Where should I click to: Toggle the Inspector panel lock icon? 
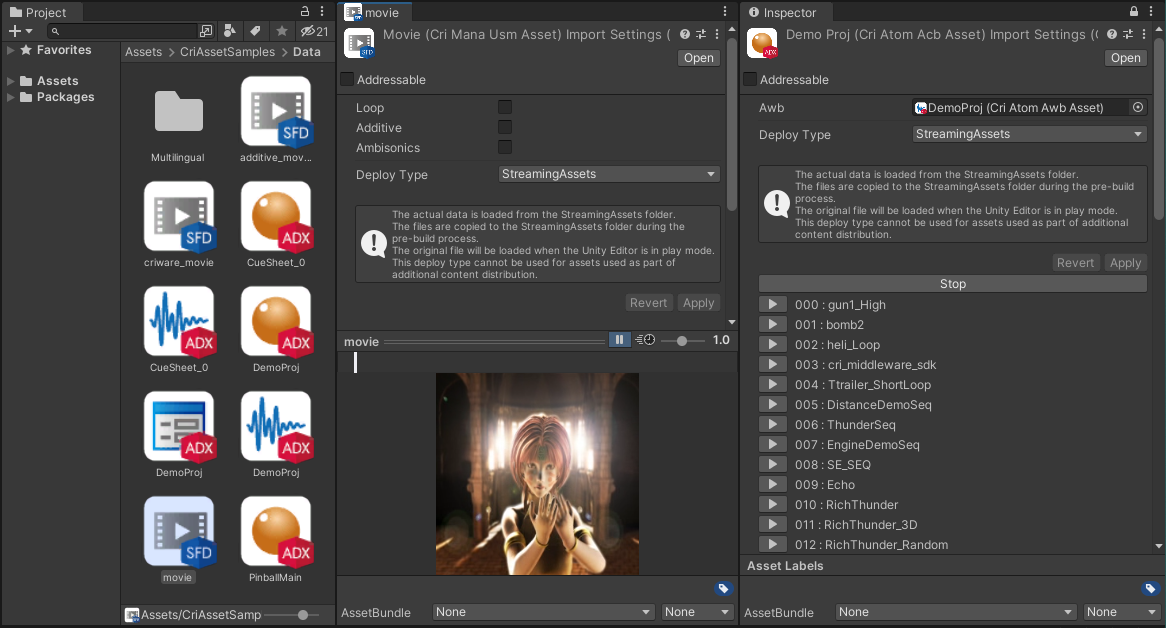point(1133,11)
